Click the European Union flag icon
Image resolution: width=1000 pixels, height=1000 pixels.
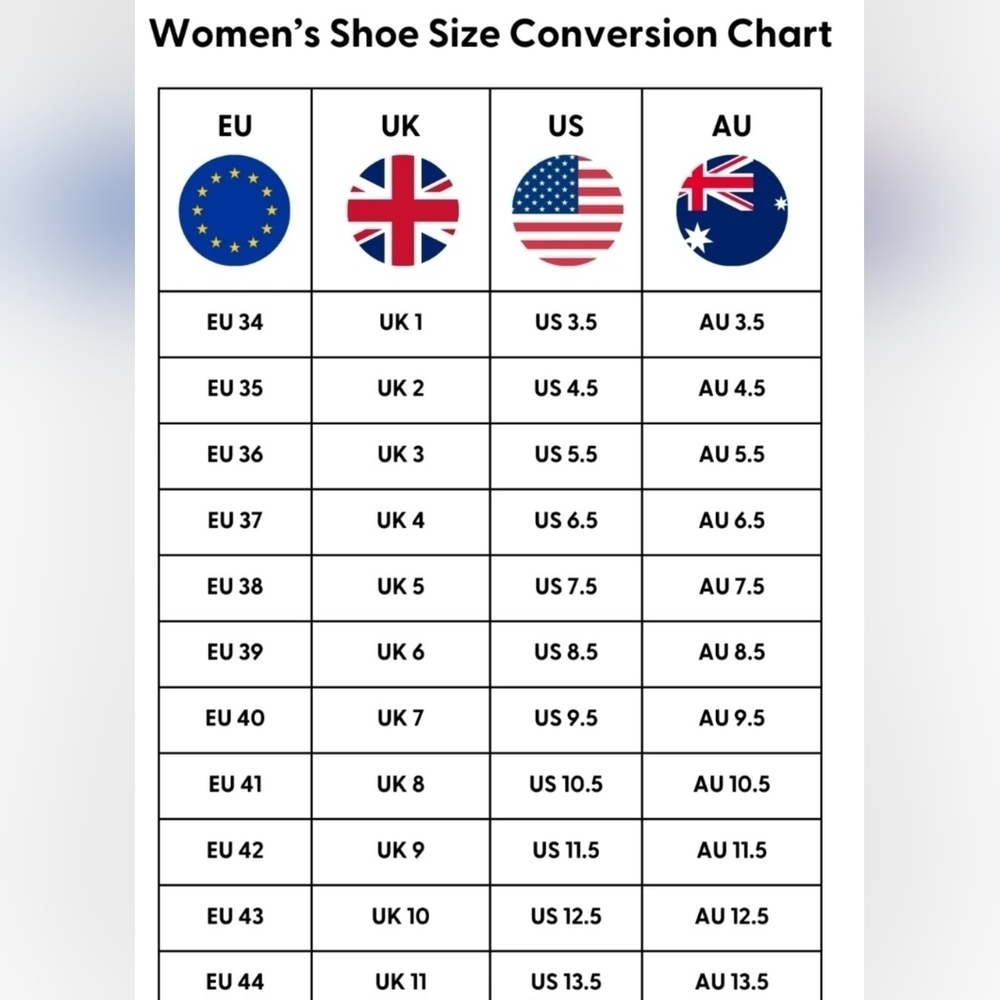click(234, 210)
